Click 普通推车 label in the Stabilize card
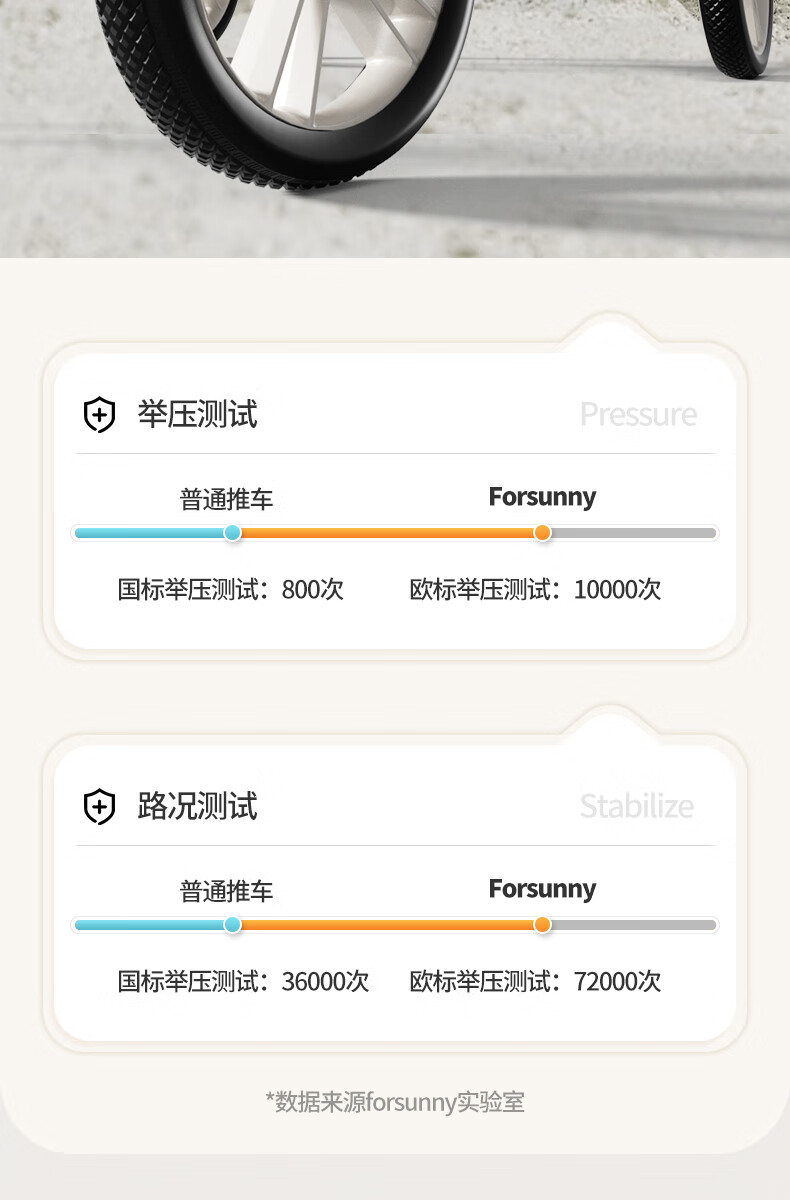Image resolution: width=790 pixels, height=1200 pixels. tap(226, 891)
